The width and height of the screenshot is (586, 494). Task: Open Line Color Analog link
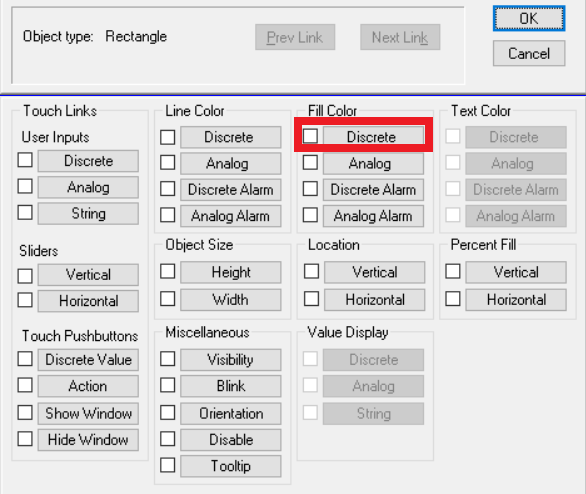(x=231, y=163)
